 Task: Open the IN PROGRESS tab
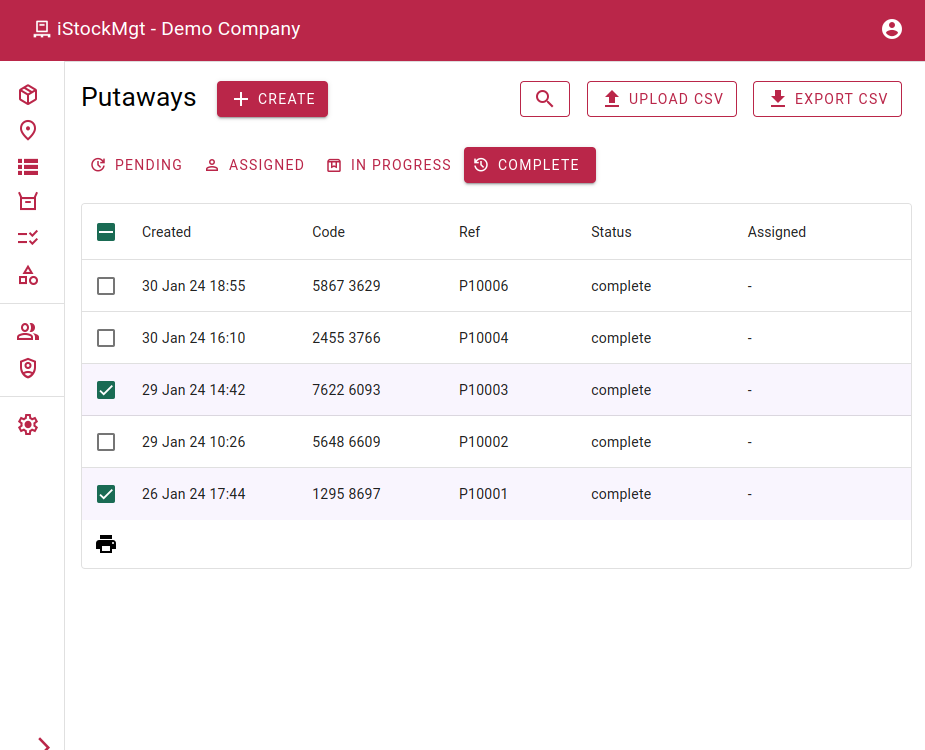388,165
